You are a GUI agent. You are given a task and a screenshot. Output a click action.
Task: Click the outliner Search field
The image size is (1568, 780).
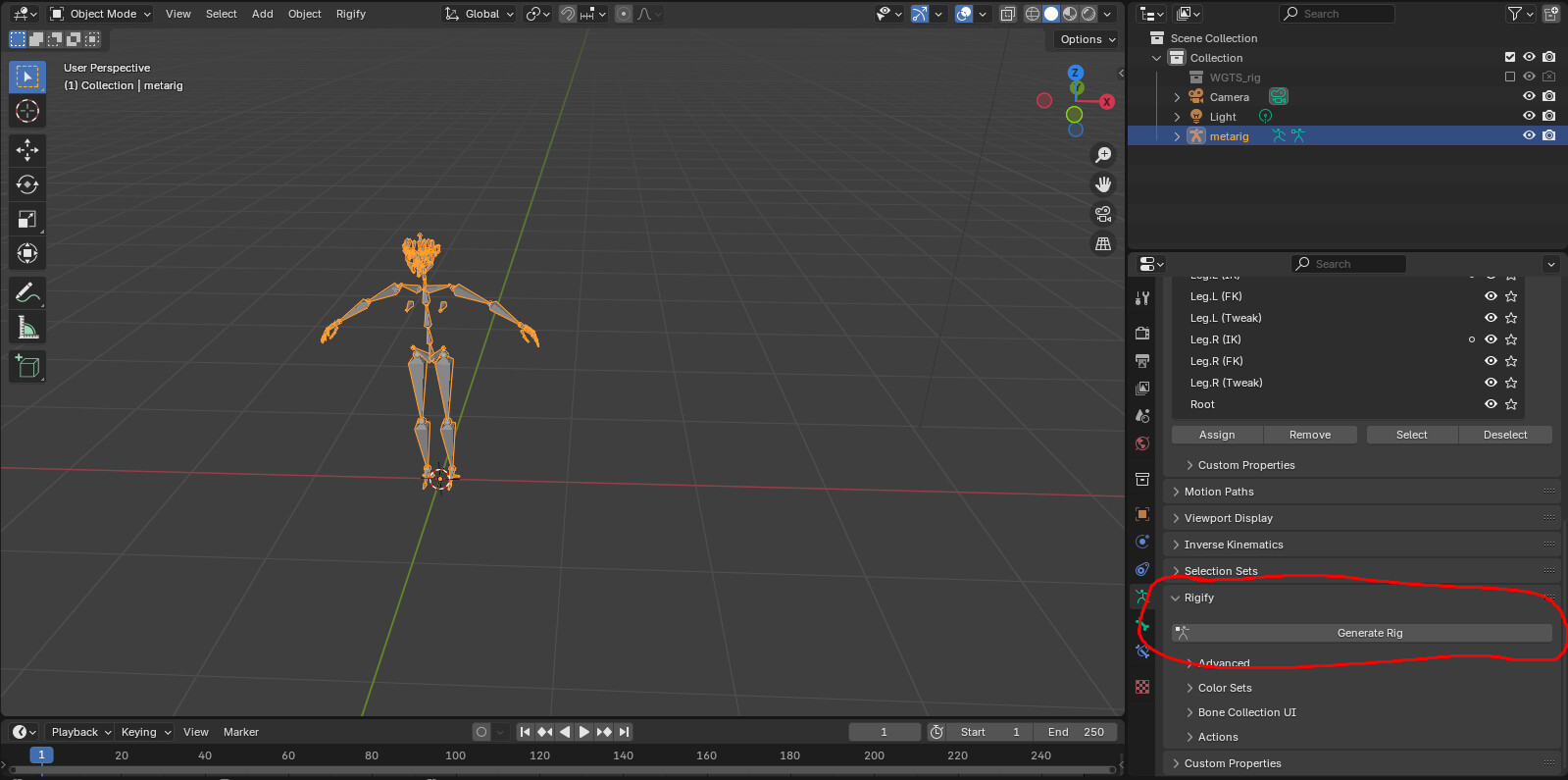click(1338, 14)
